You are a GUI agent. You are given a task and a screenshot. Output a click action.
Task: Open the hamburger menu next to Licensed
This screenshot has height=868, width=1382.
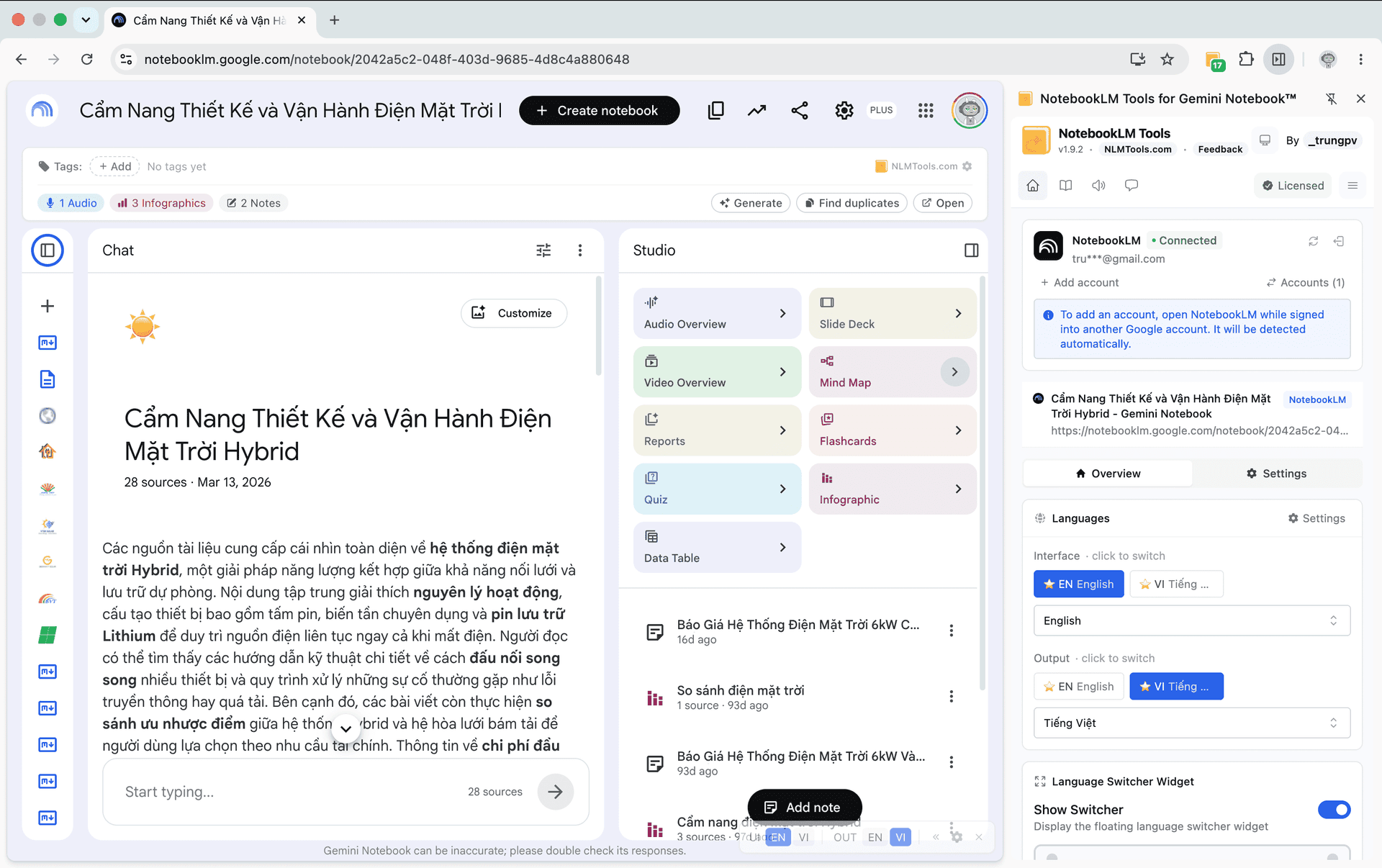(1352, 186)
